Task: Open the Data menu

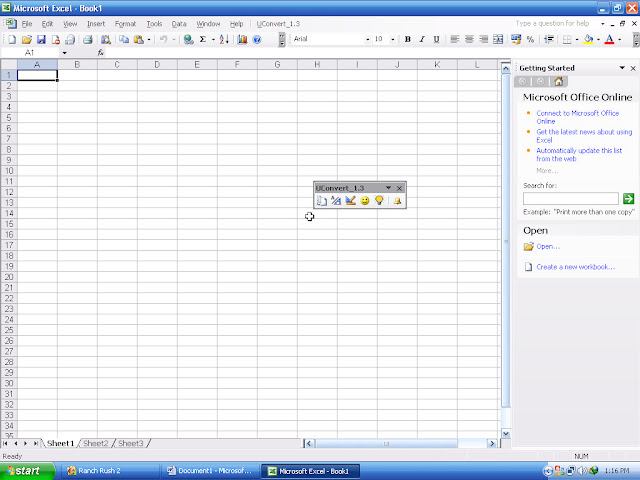Action: [179, 24]
